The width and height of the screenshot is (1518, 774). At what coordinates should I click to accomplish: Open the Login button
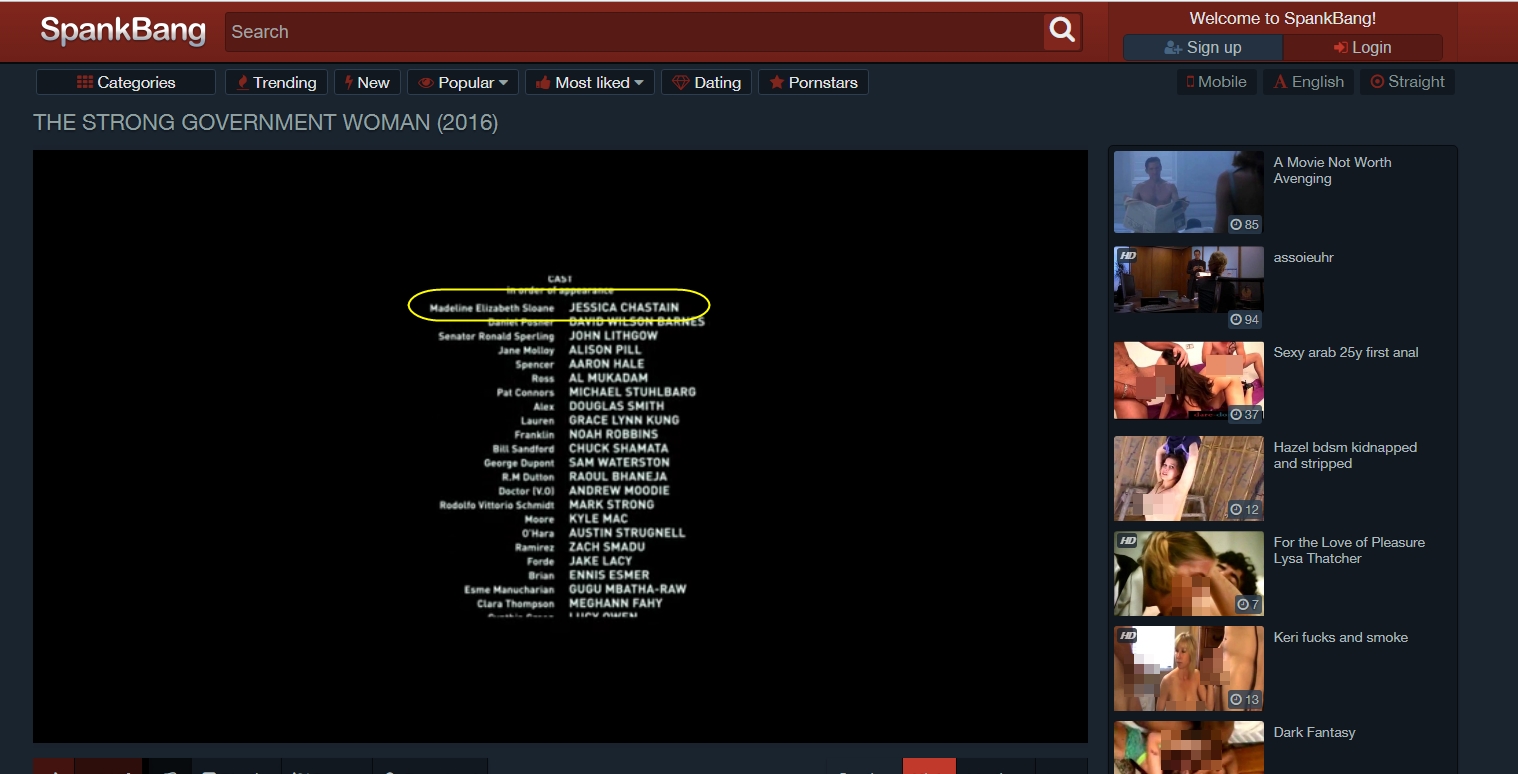tap(1363, 48)
